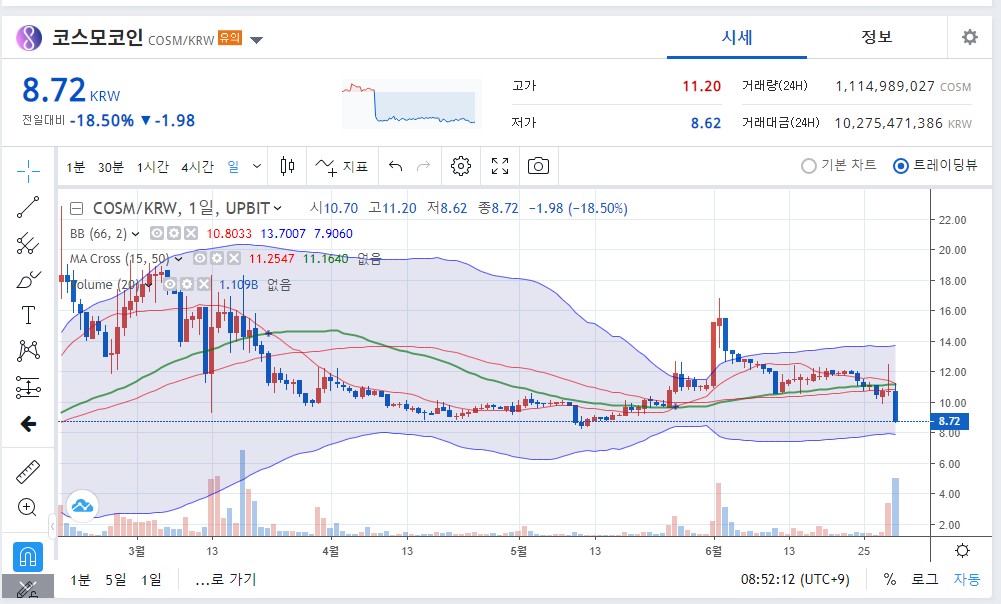Switch to the 정보 tab
The height and width of the screenshot is (604, 1001).
877,37
